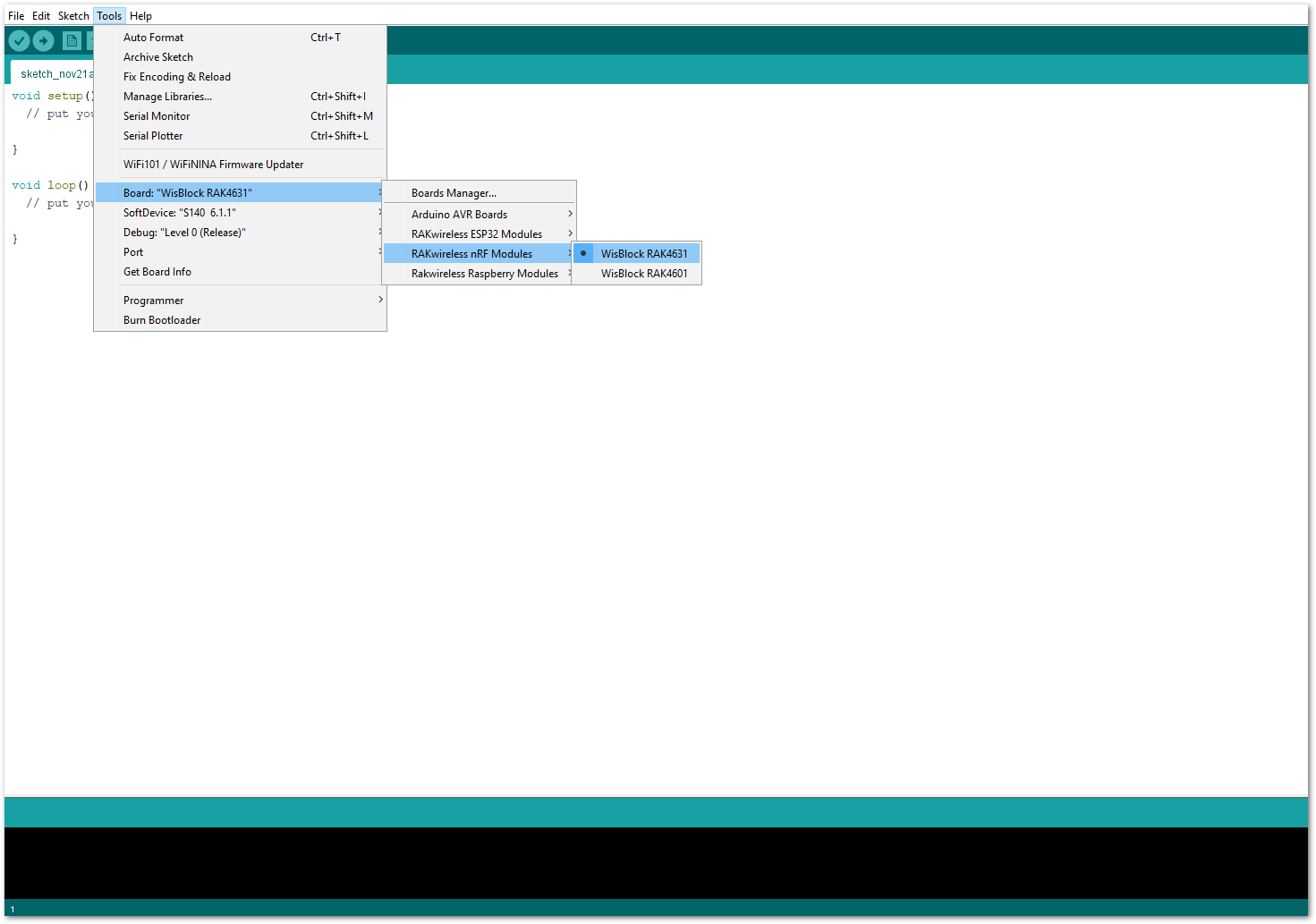The image size is (1316, 924).
Task: Click the black console output area
Action: pos(656,863)
